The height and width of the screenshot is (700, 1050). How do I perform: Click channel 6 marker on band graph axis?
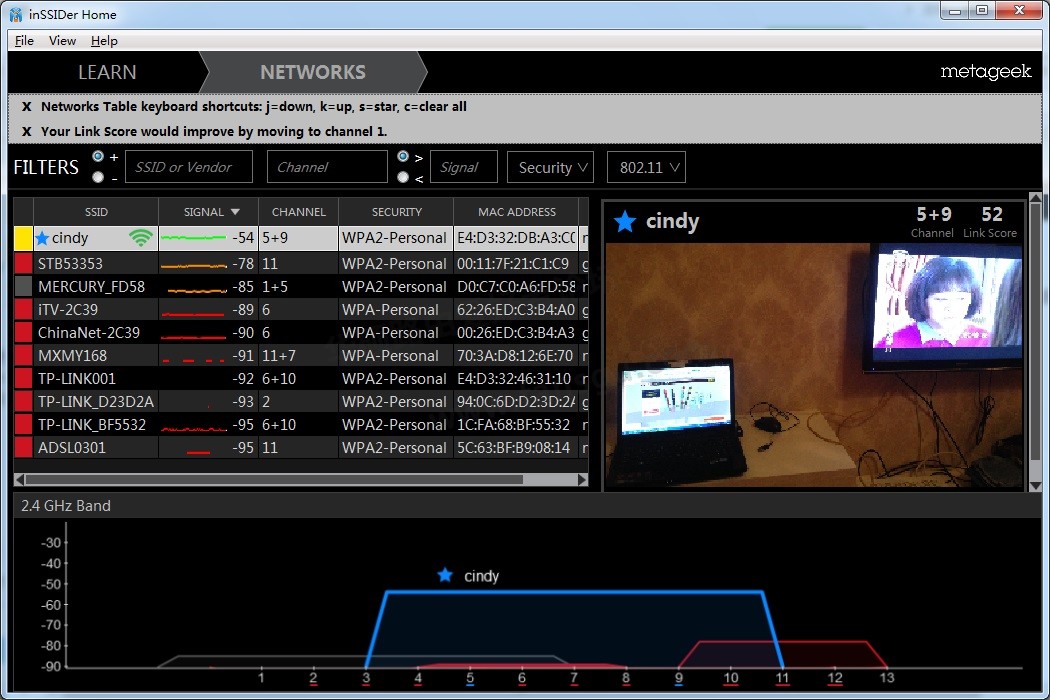522,677
